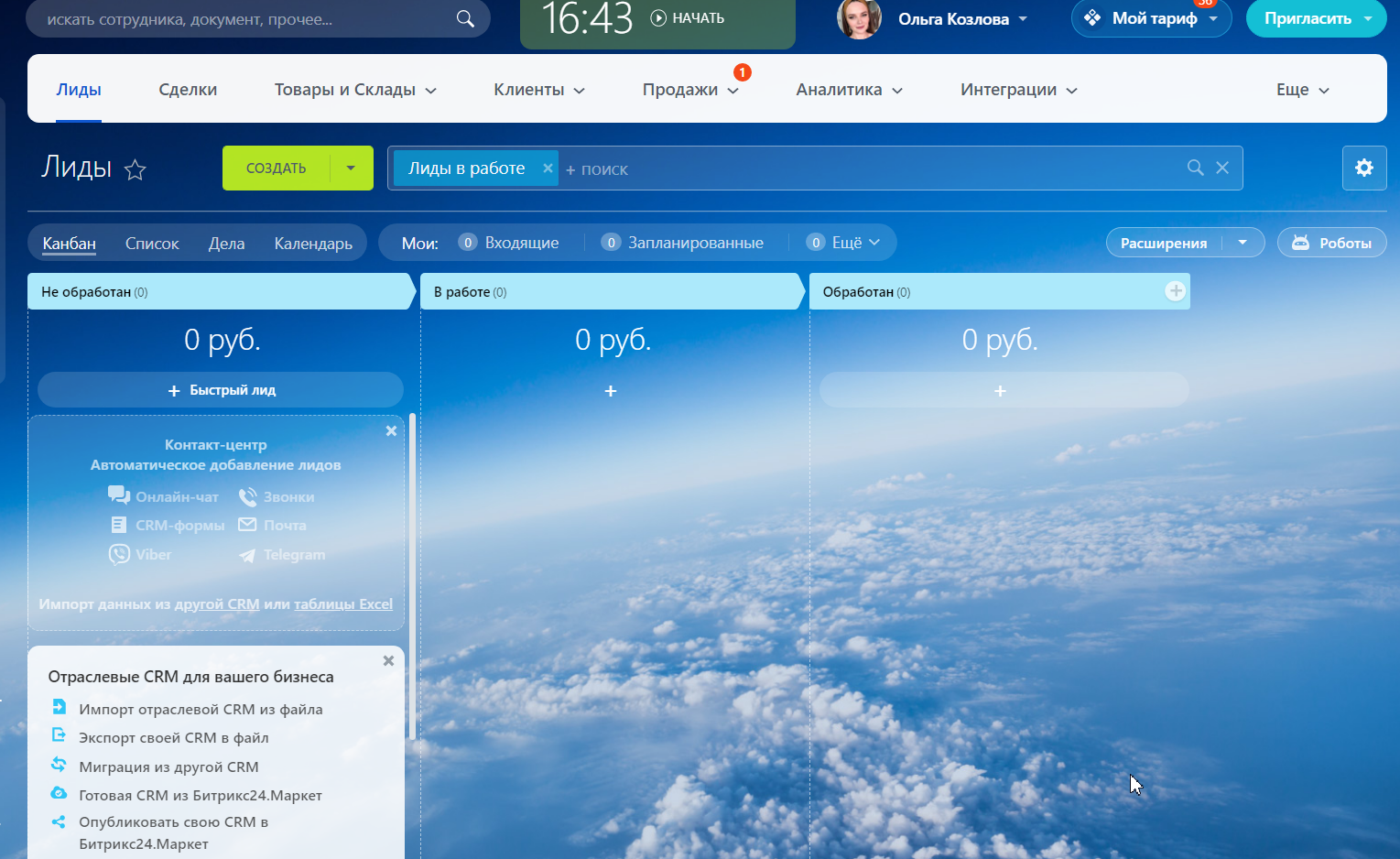Click the Онлайн-чат channel icon
The width and height of the screenshot is (1400, 859).
coord(119,495)
